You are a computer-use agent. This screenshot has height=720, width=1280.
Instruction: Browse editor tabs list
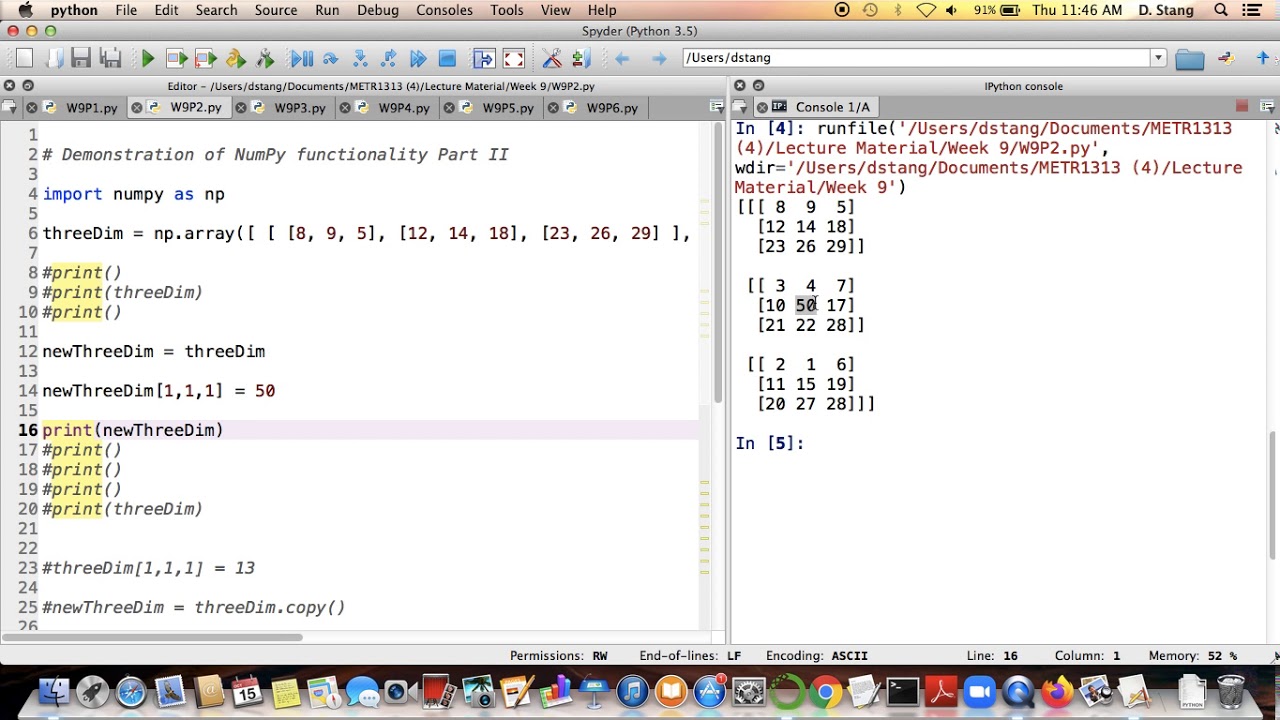click(9, 106)
